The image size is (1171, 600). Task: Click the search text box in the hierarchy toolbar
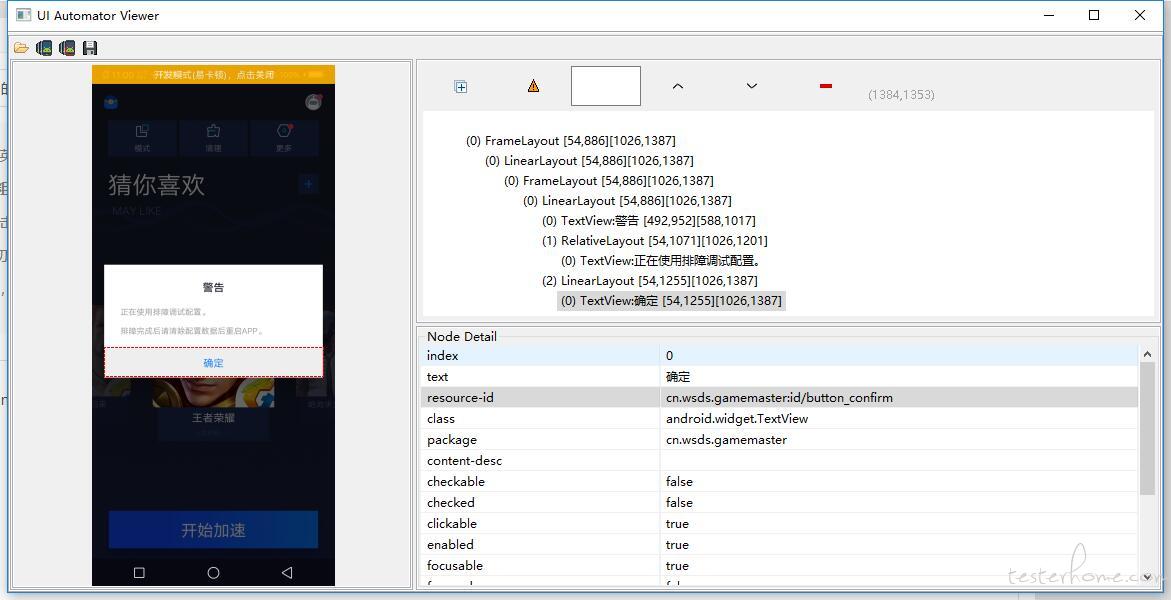pyautogui.click(x=606, y=86)
